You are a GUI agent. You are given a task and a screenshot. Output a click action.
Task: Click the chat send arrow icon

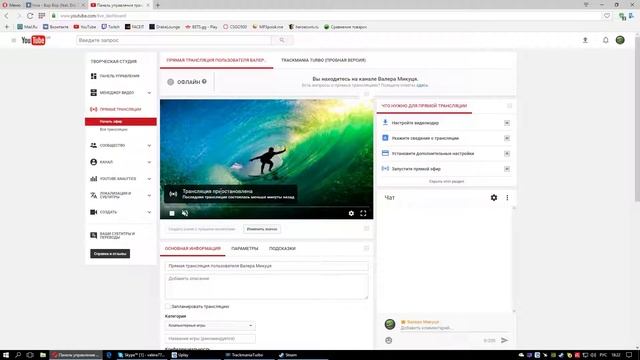(504, 340)
